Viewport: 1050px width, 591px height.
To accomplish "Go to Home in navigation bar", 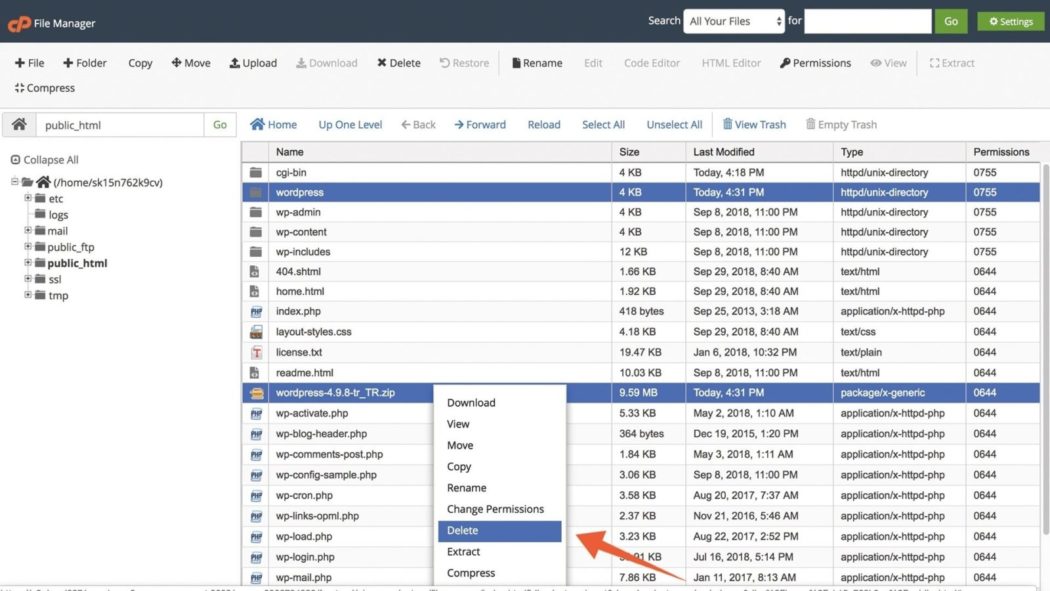I will (273, 124).
